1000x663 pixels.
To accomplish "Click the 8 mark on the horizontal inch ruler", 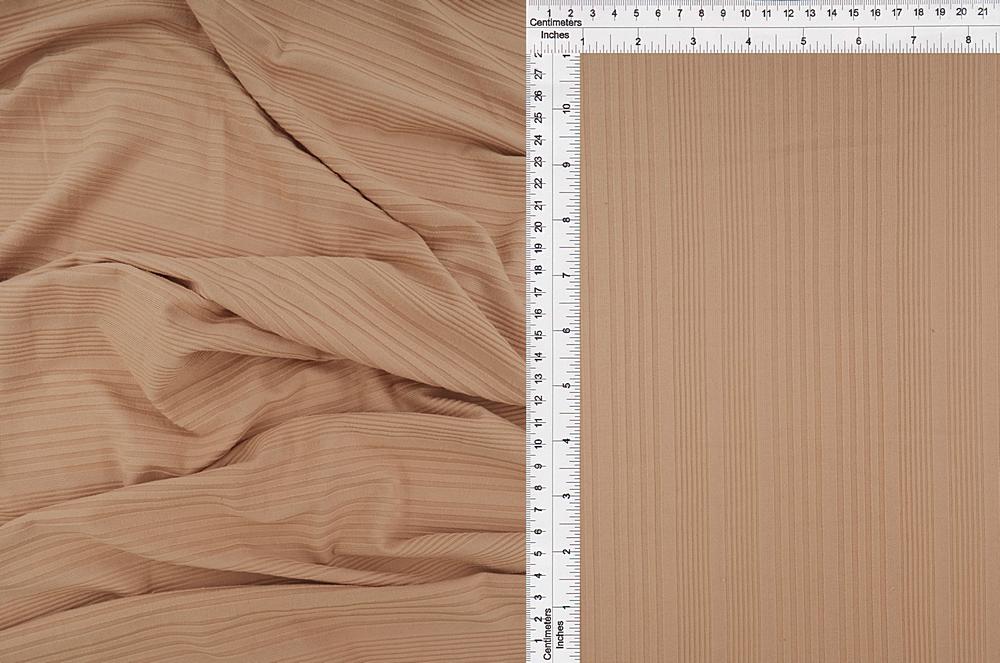I will (x=968, y=40).
